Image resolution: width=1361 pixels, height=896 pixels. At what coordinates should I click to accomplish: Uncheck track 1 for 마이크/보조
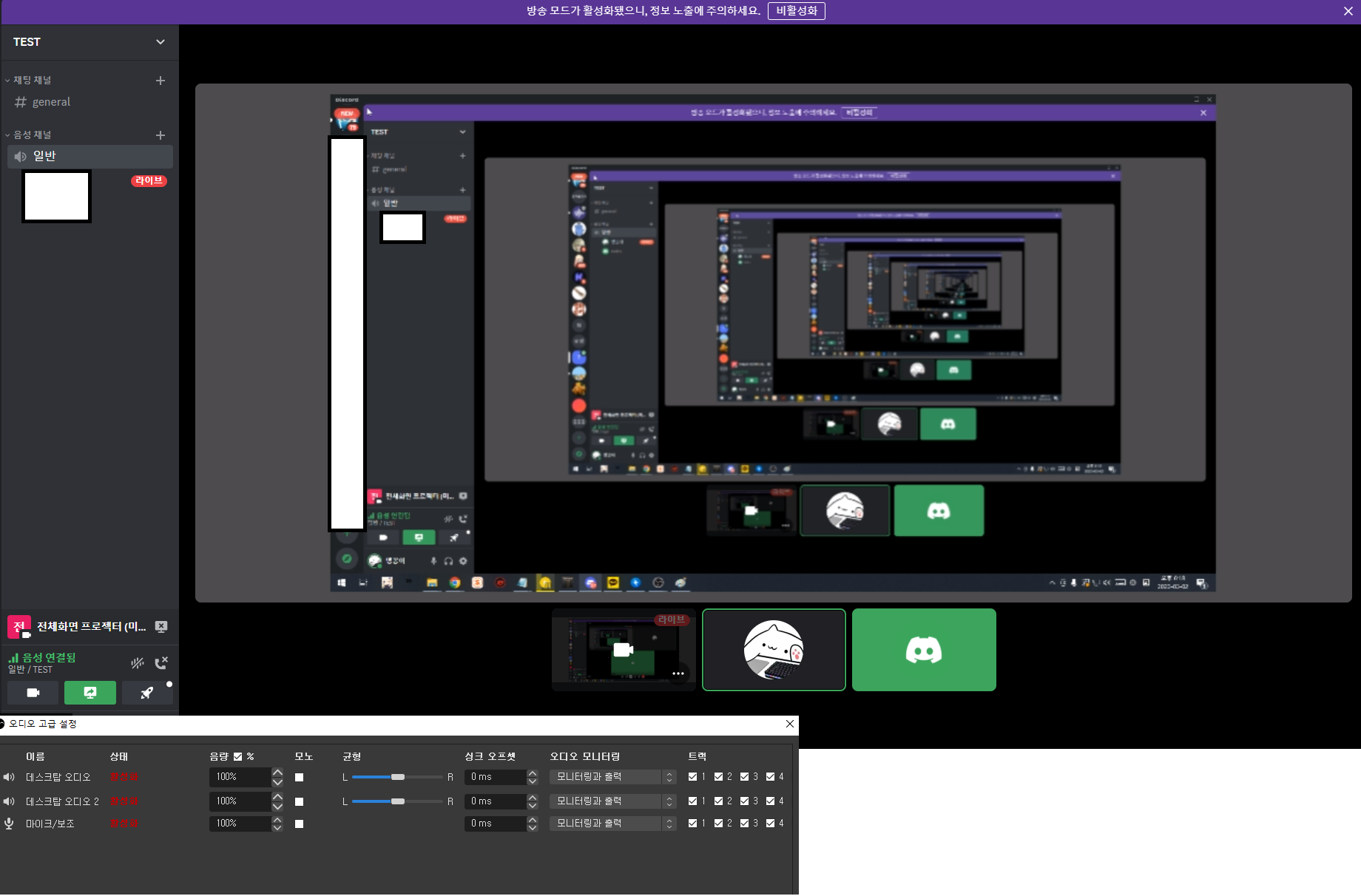(x=692, y=824)
